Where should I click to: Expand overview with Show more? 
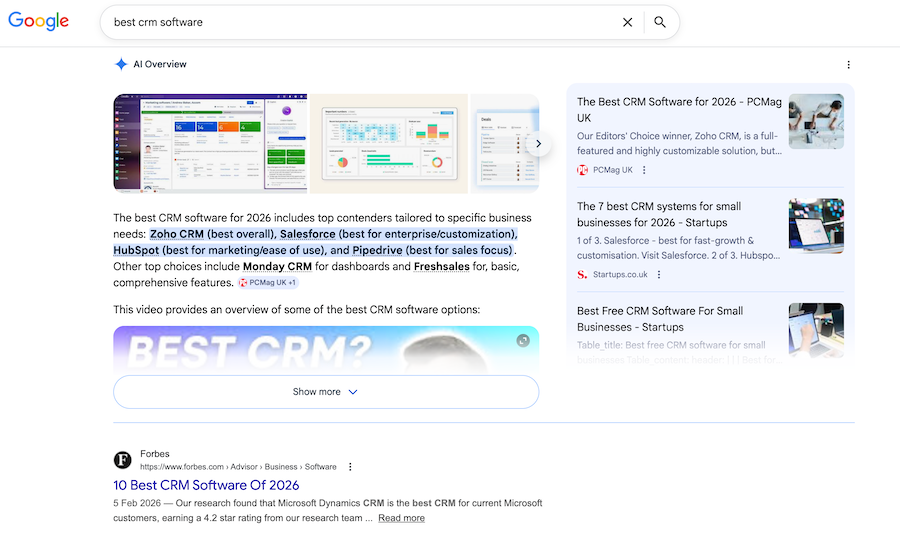click(326, 392)
